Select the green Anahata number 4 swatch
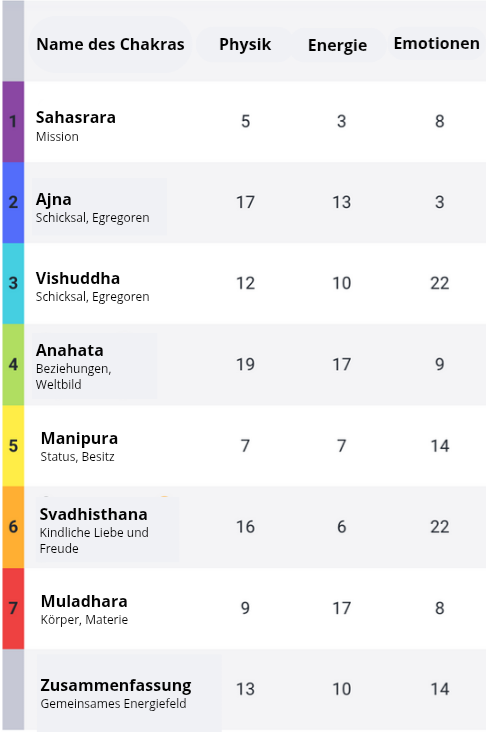486x732 pixels. tap(13, 365)
